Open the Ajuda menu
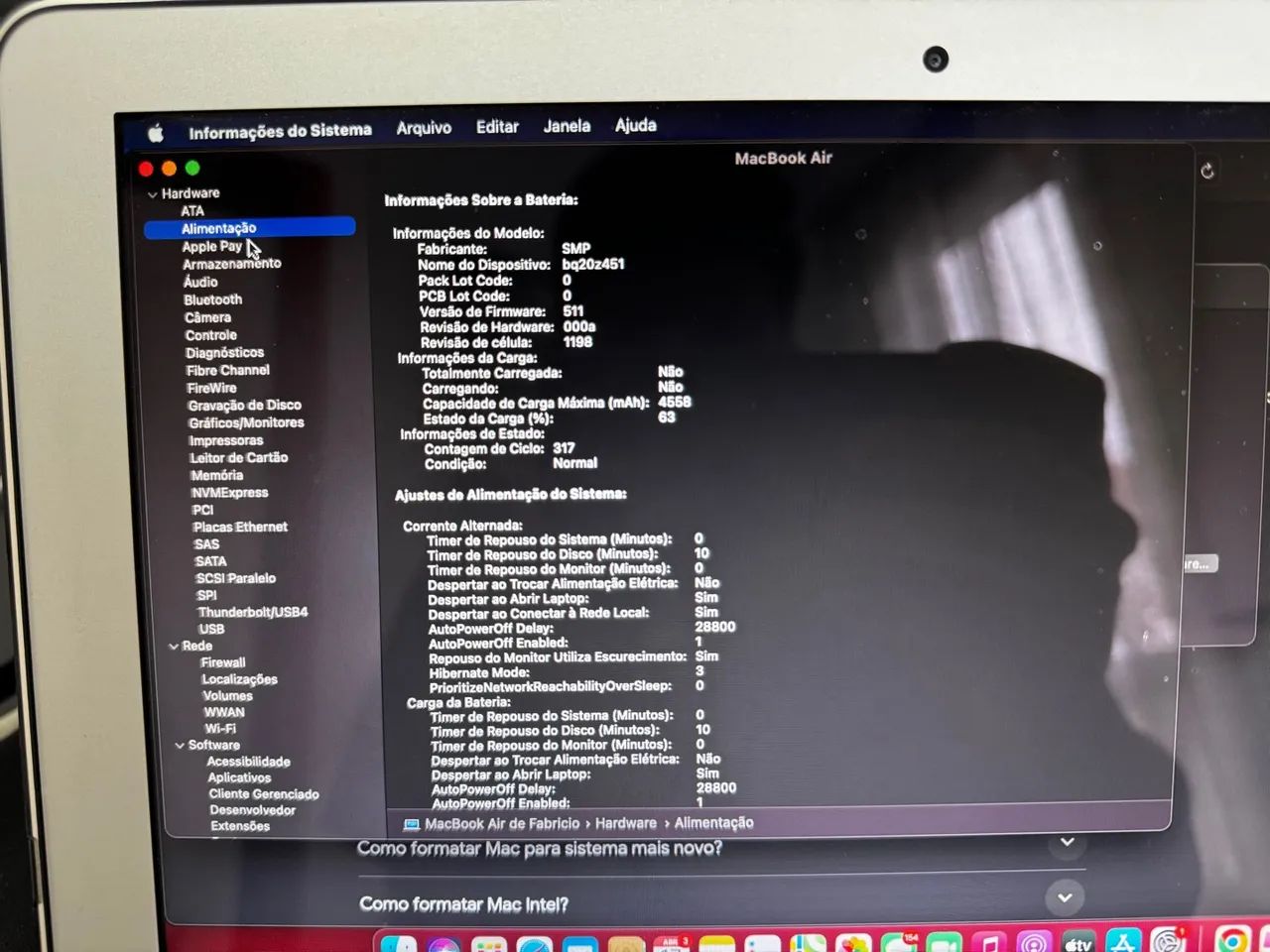Viewport: 1270px width, 952px height. [x=635, y=125]
